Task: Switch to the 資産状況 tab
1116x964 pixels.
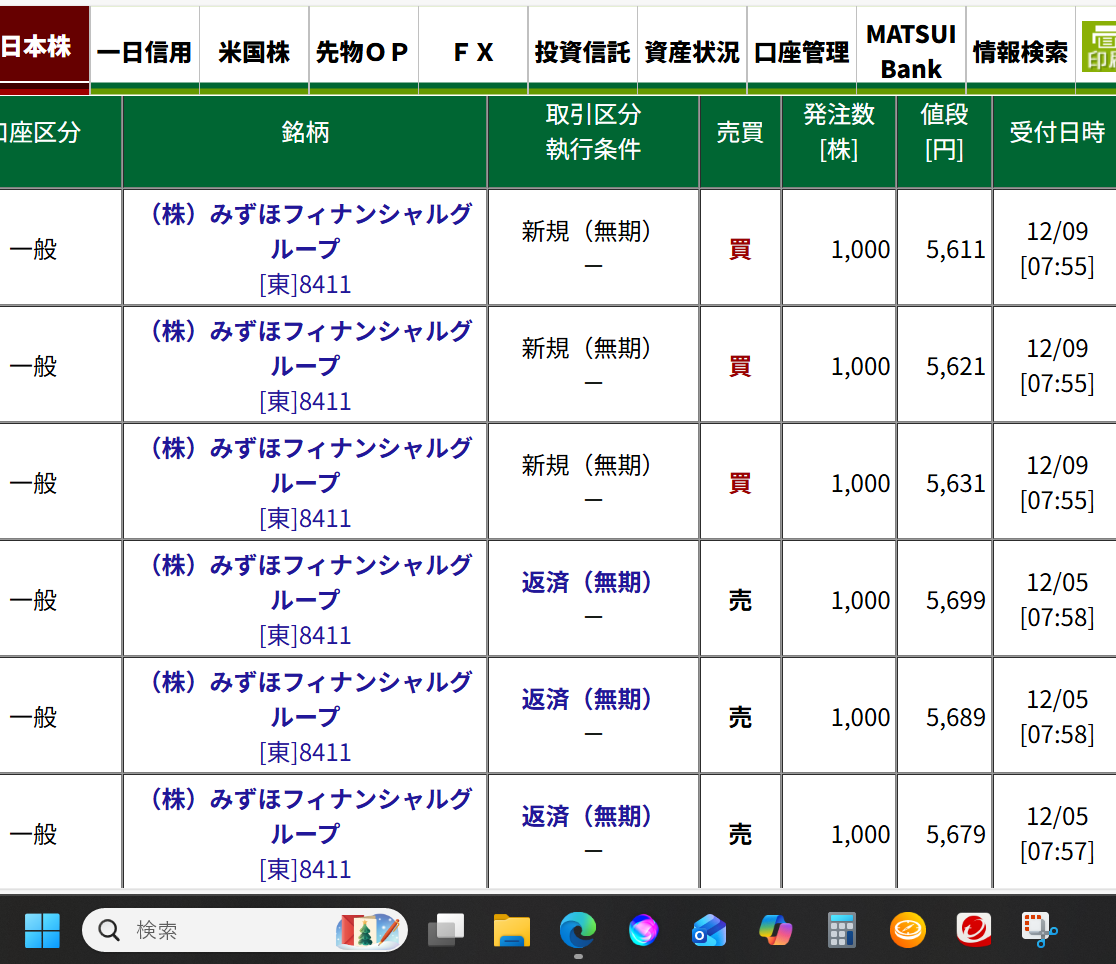Action: 692,52
